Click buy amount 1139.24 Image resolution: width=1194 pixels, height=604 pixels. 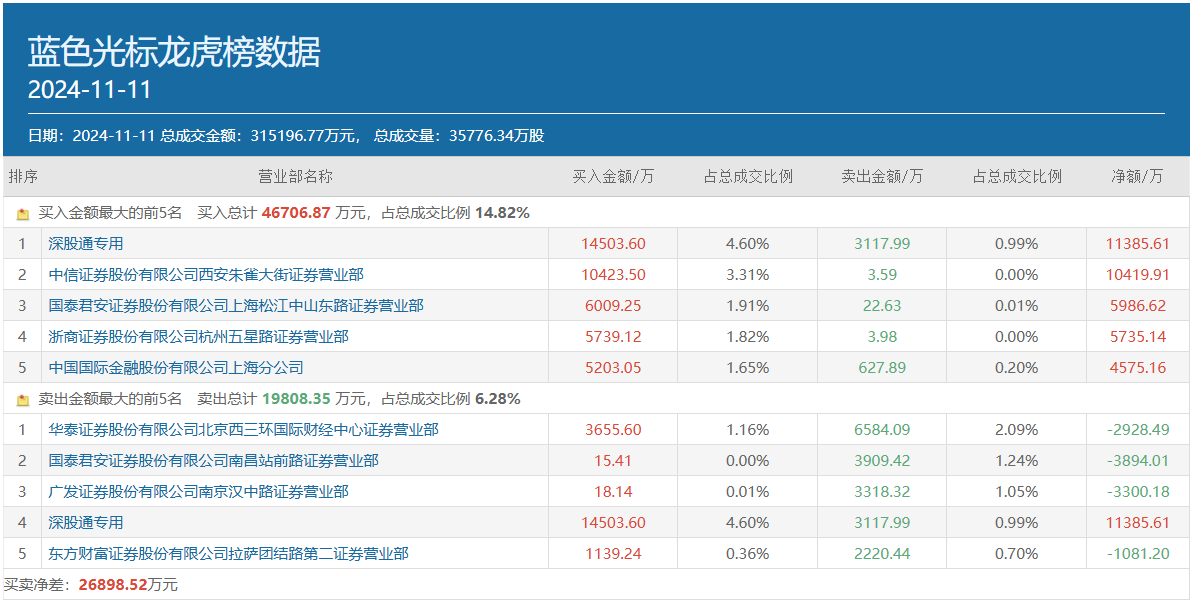[613, 554]
